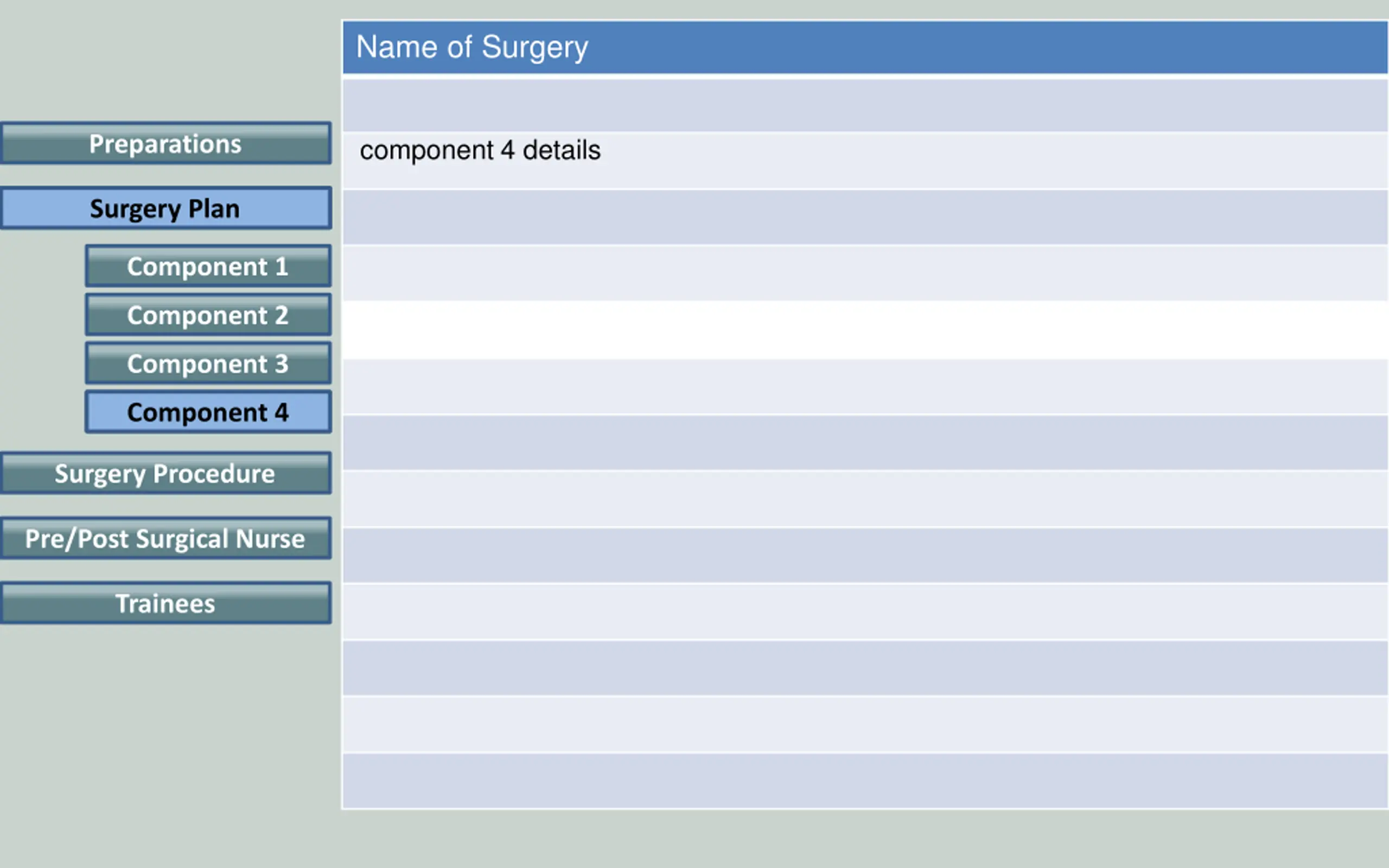Open the Pre/Post Surgical Nurse section
1389x868 pixels.
pos(166,538)
